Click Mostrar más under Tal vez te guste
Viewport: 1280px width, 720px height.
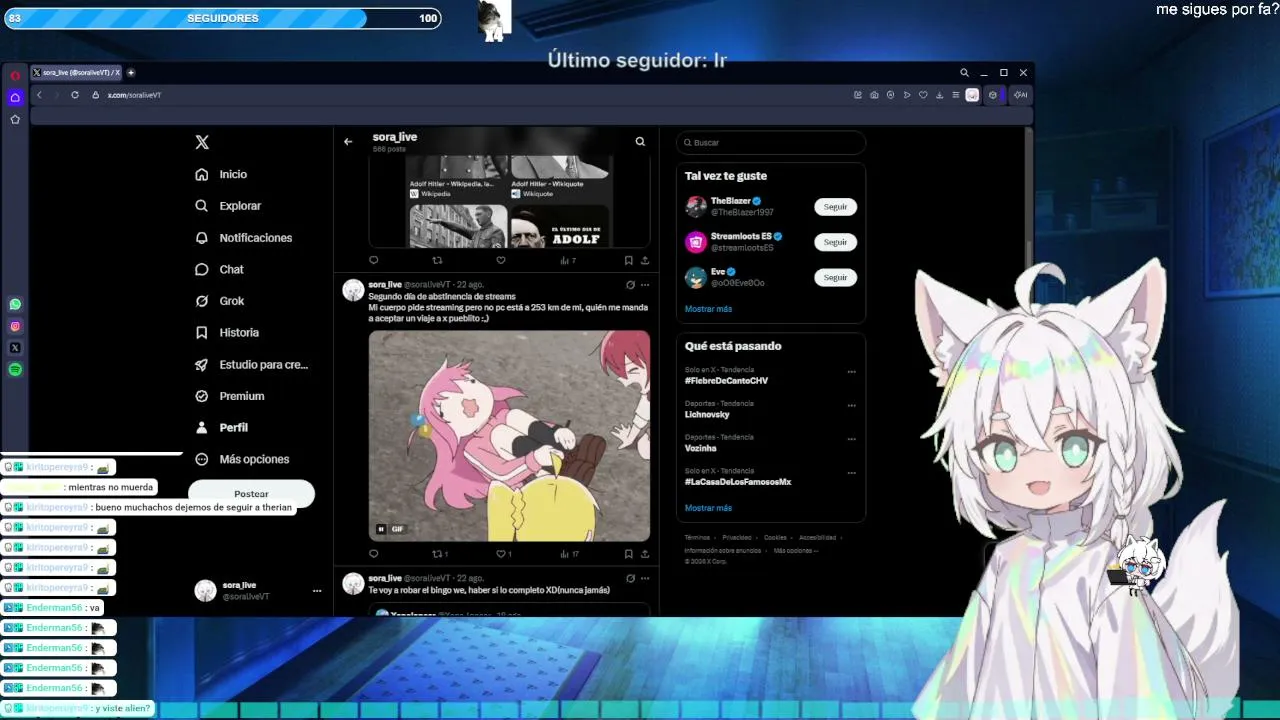coord(708,309)
